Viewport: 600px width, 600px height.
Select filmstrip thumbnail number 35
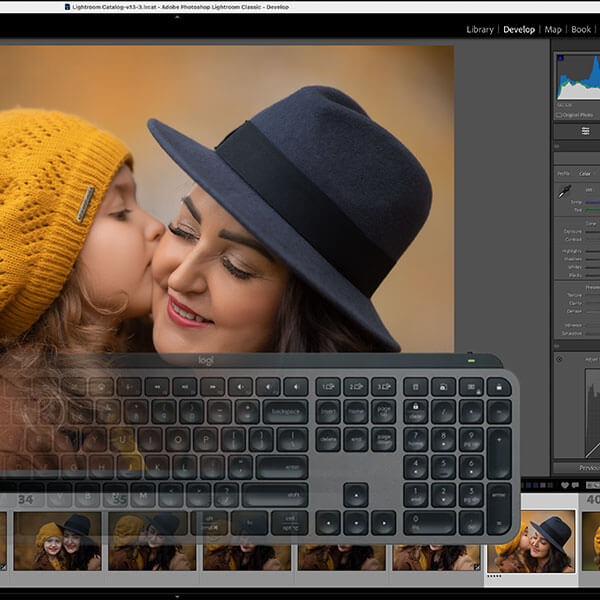point(152,542)
